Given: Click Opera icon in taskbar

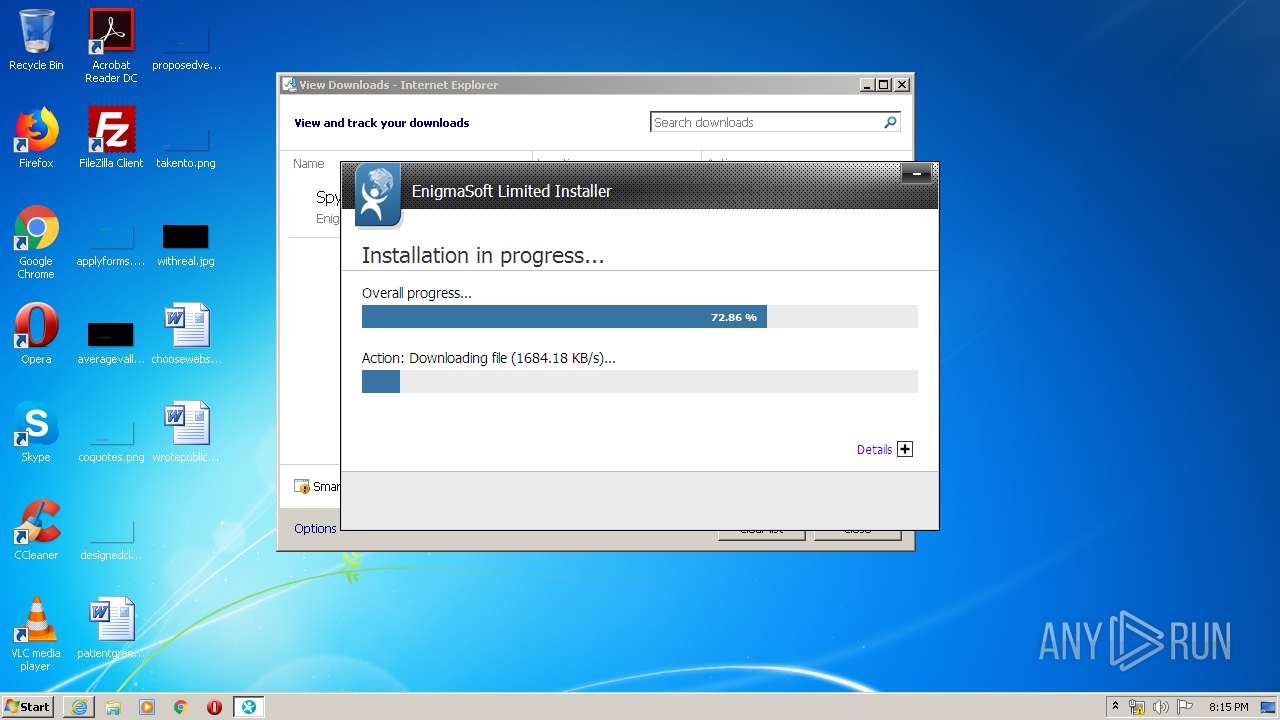Looking at the screenshot, I should pyautogui.click(x=214, y=707).
